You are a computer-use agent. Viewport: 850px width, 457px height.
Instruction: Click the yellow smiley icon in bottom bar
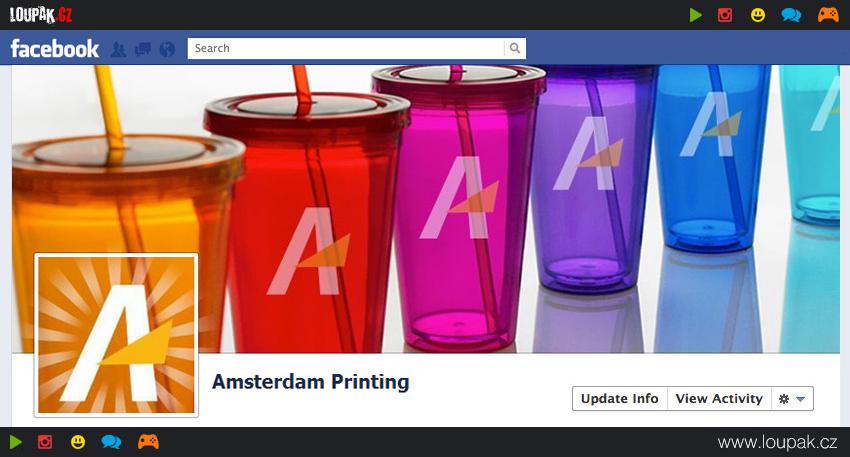78,442
